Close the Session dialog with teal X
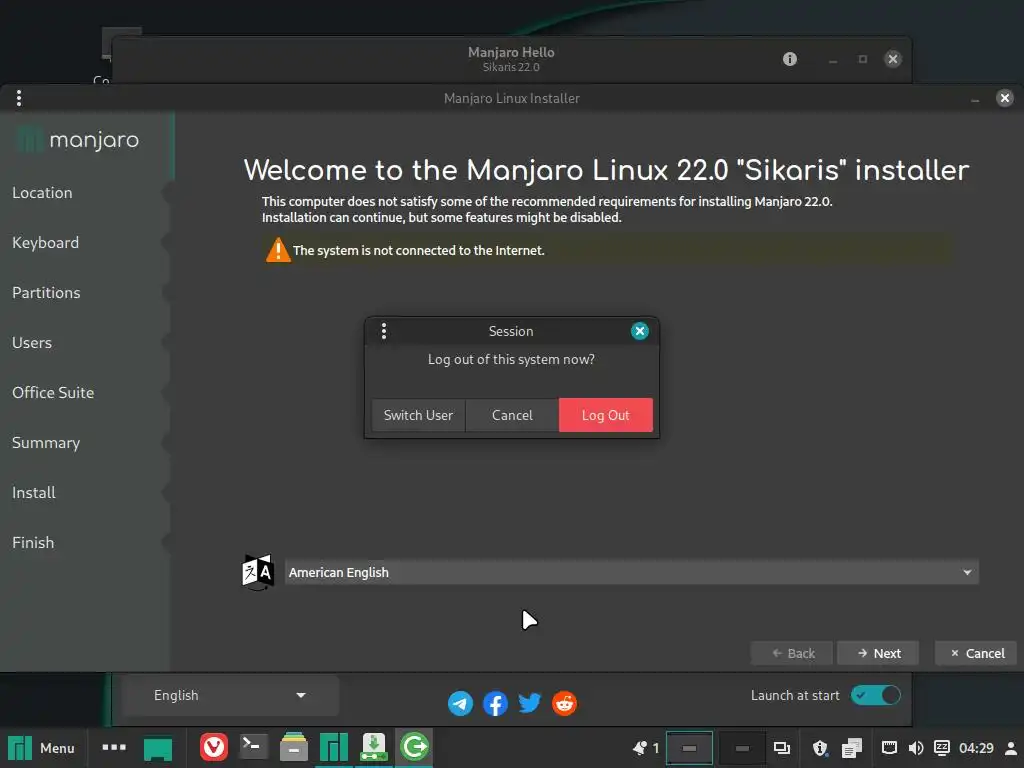This screenshot has width=1024, height=768. pos(639,331)
